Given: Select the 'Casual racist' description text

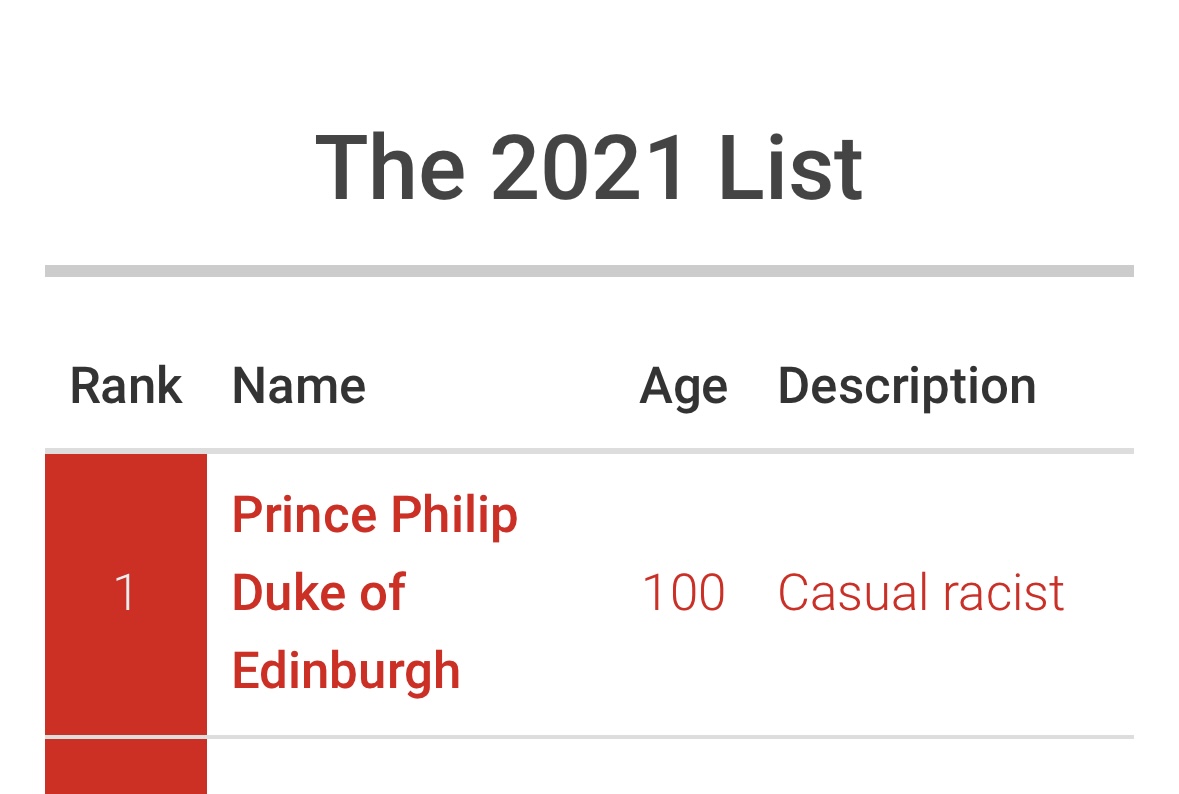Looking at the screenshot, I should click(x=921, y=592).
